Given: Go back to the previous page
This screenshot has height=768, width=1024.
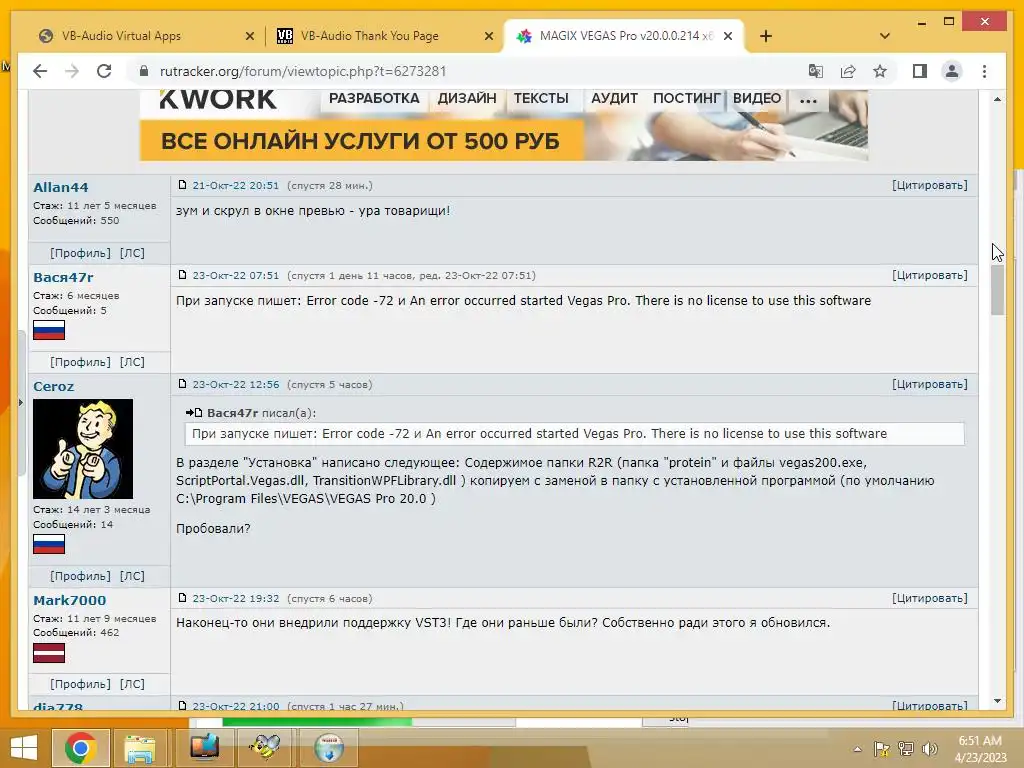Looking at the screenshot, I should (40, 71).
